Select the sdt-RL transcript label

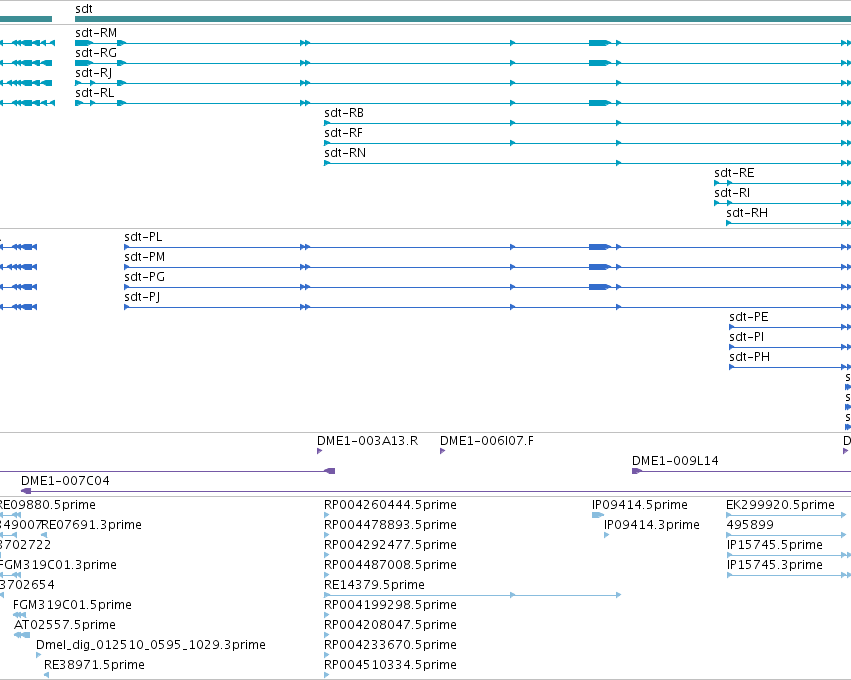pyautogui.click(x=94, y=93)
